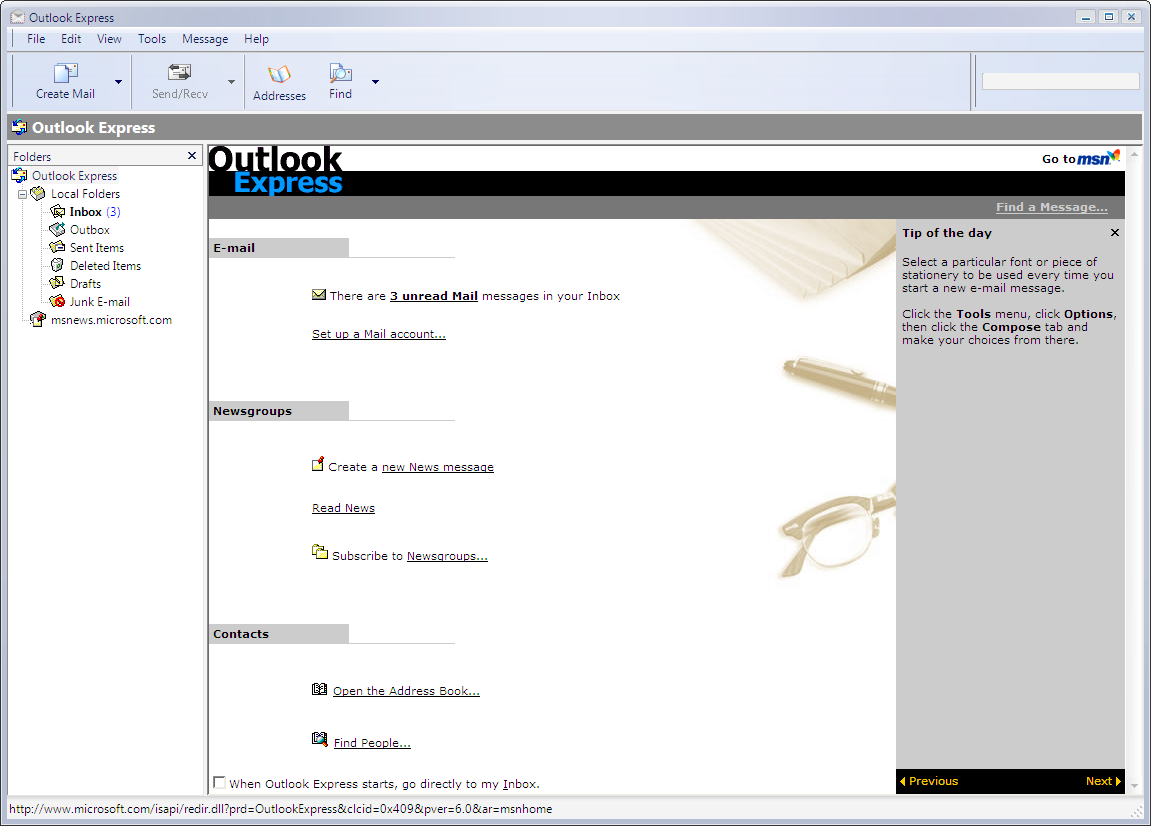The width and height of the screenshot is (1151, 826).
Task: Open the Message menu
Action: click(x=205, y=39)
